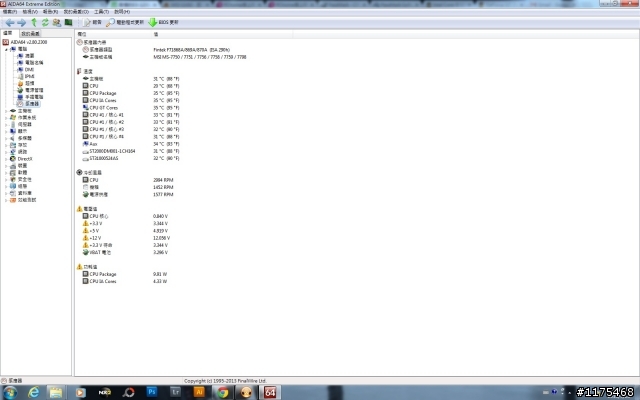Click the Value column header

pyautogui.click(x=222, y=34)
